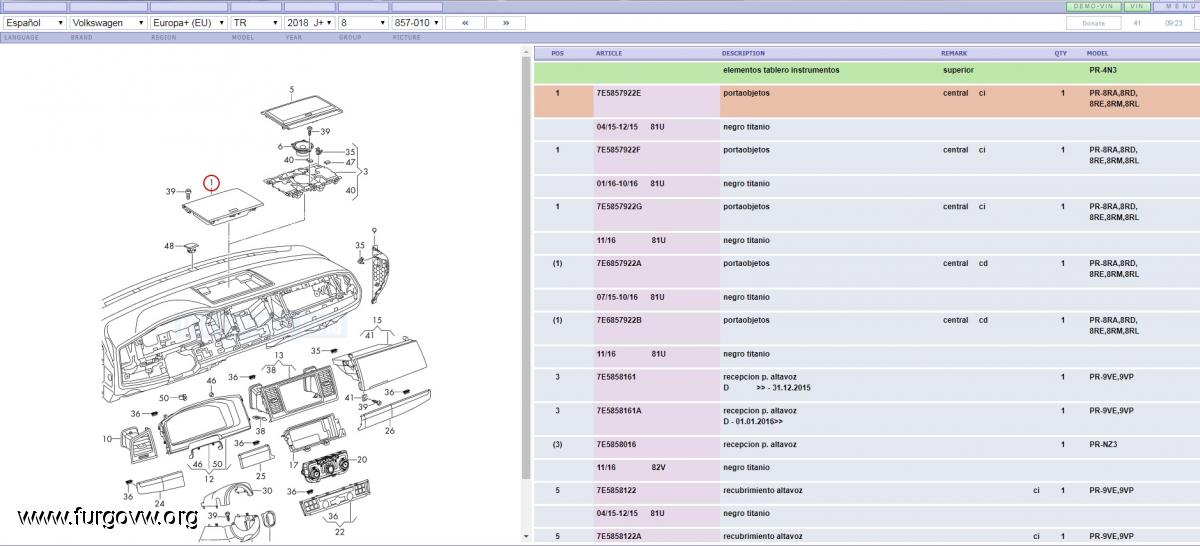The height and width of the screenshot is (546, 1200).
Task: Open the Year dropdown showing 2018 J+
Action: click(309, 22)
